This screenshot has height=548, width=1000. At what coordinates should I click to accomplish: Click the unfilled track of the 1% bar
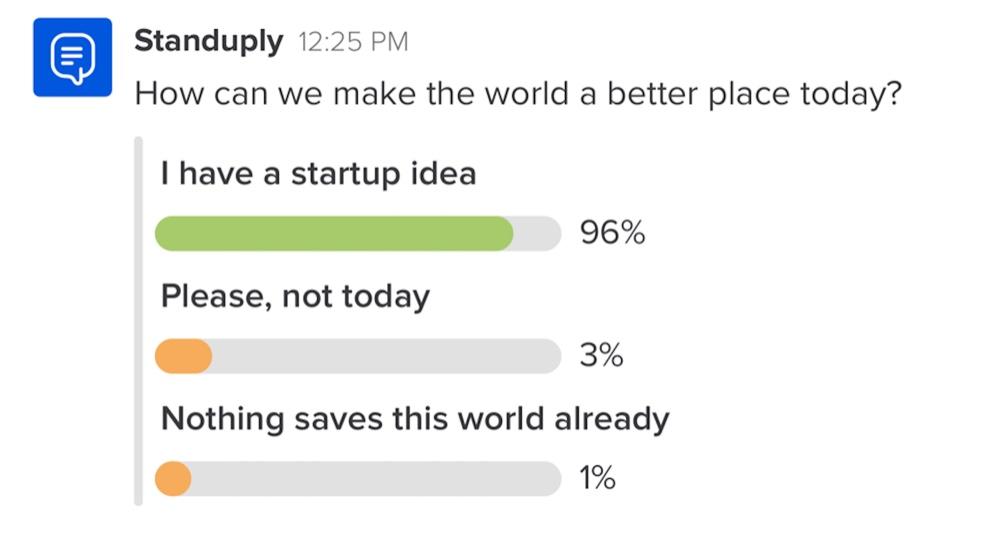pos(376,478)
